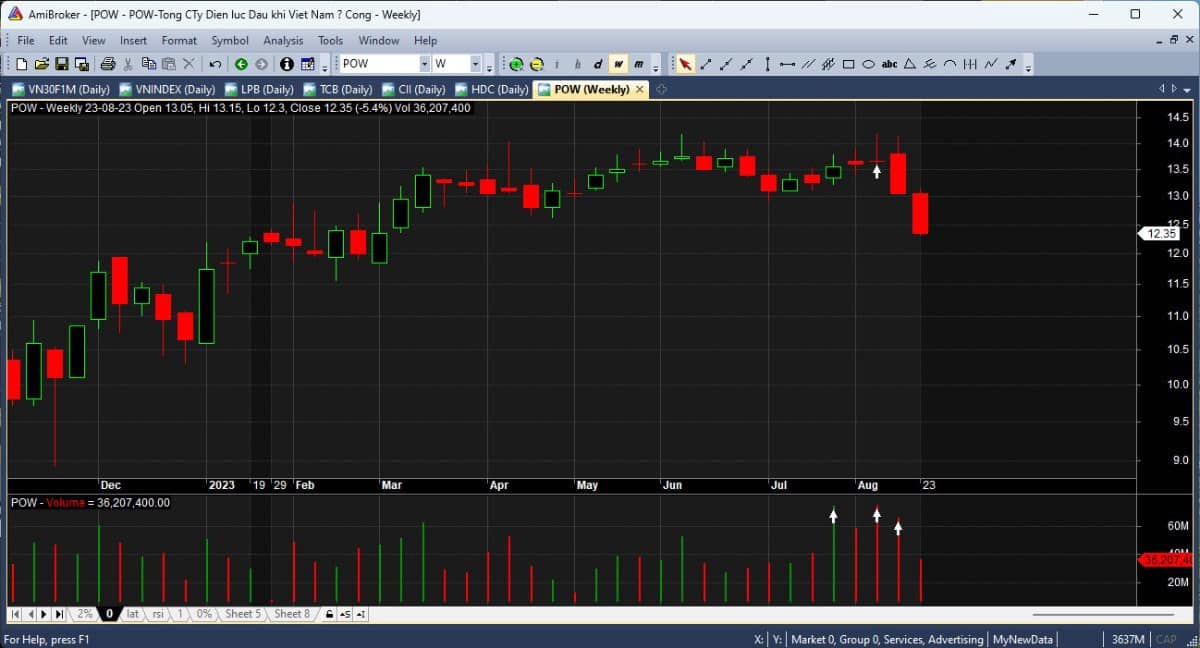Zoom out of the chart
The image size is (1200, 648).
coord(537,64)
